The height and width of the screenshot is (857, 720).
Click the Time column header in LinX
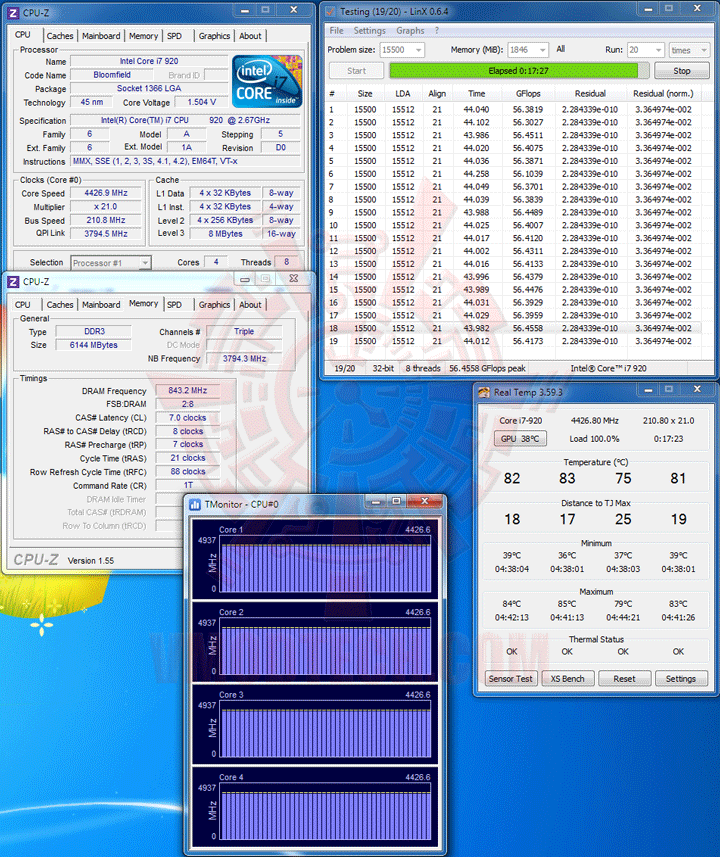476,93
